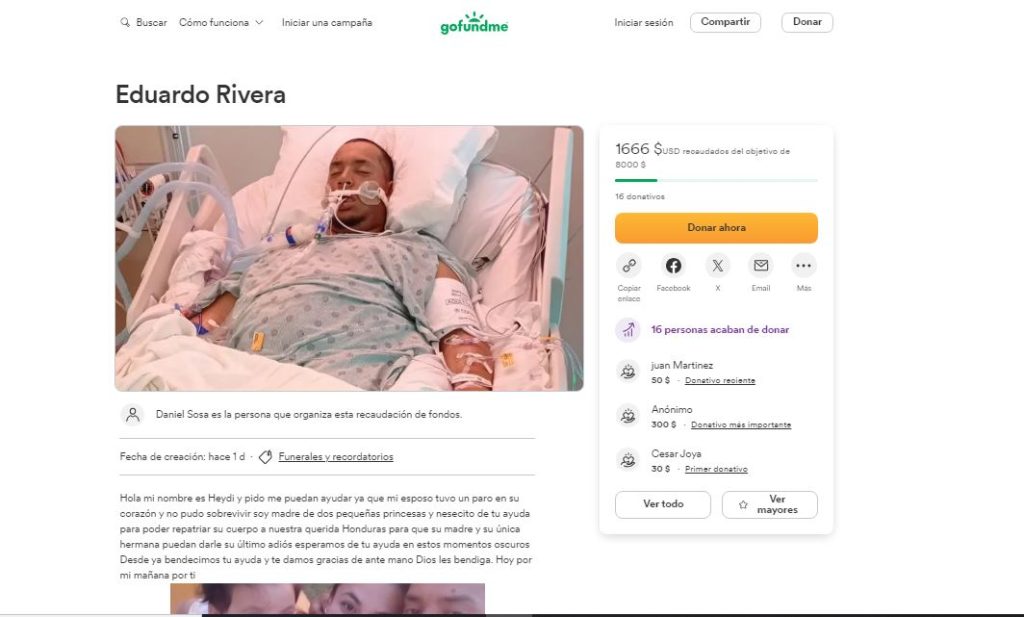Click the fundraising goal progress bar
This screenshot has width=1024, height=617.
pos(716,180)
